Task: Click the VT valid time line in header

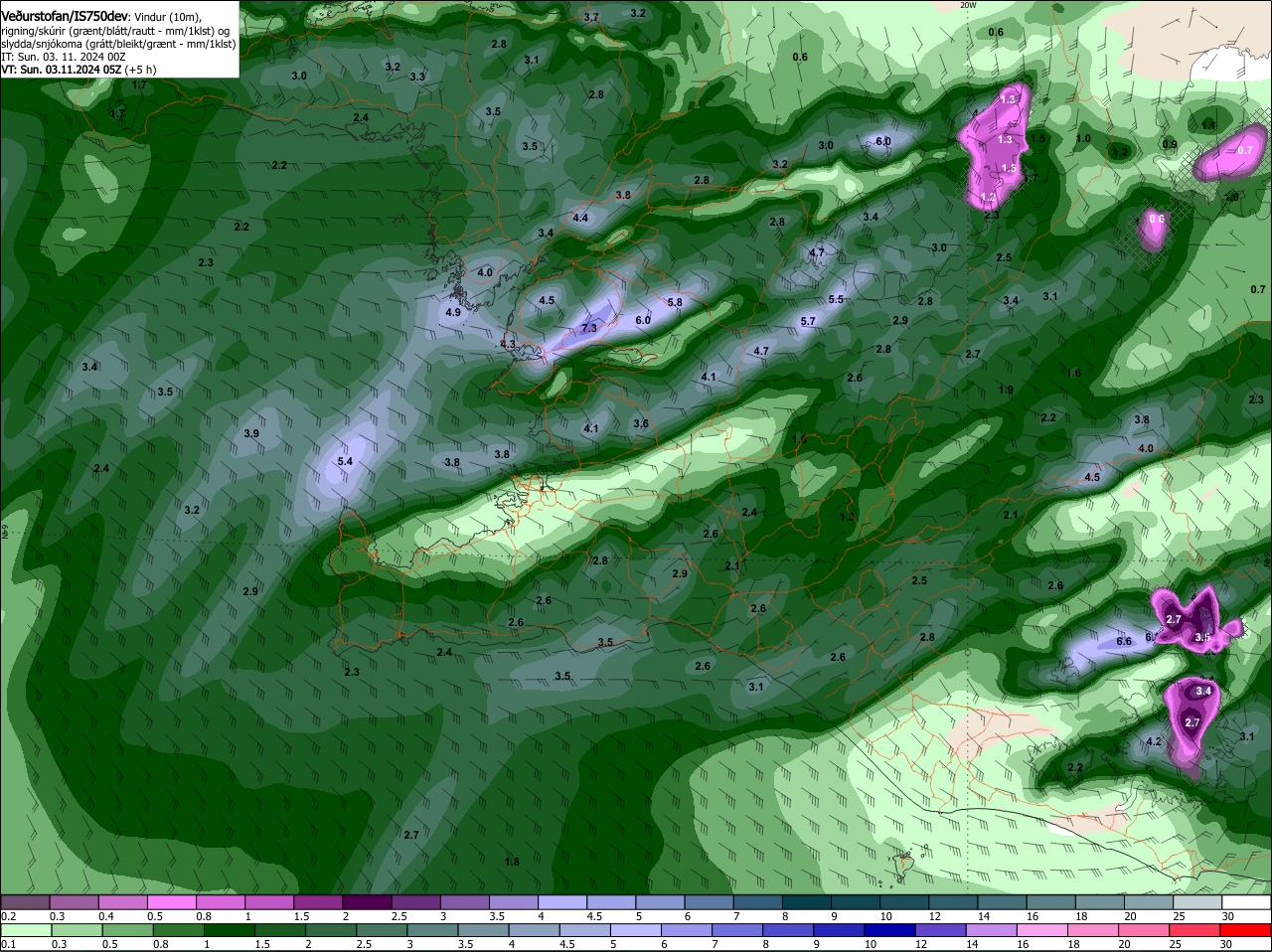Action: [x=79, y=70]
